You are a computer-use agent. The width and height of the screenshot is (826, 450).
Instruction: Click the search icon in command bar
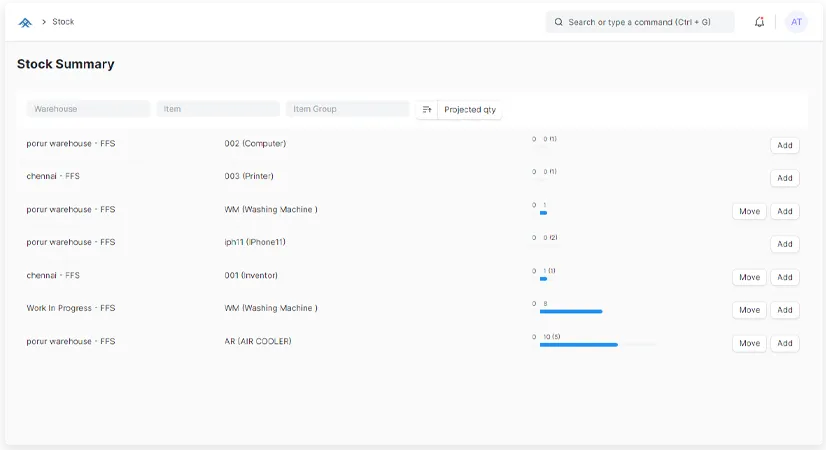(558, 22)
